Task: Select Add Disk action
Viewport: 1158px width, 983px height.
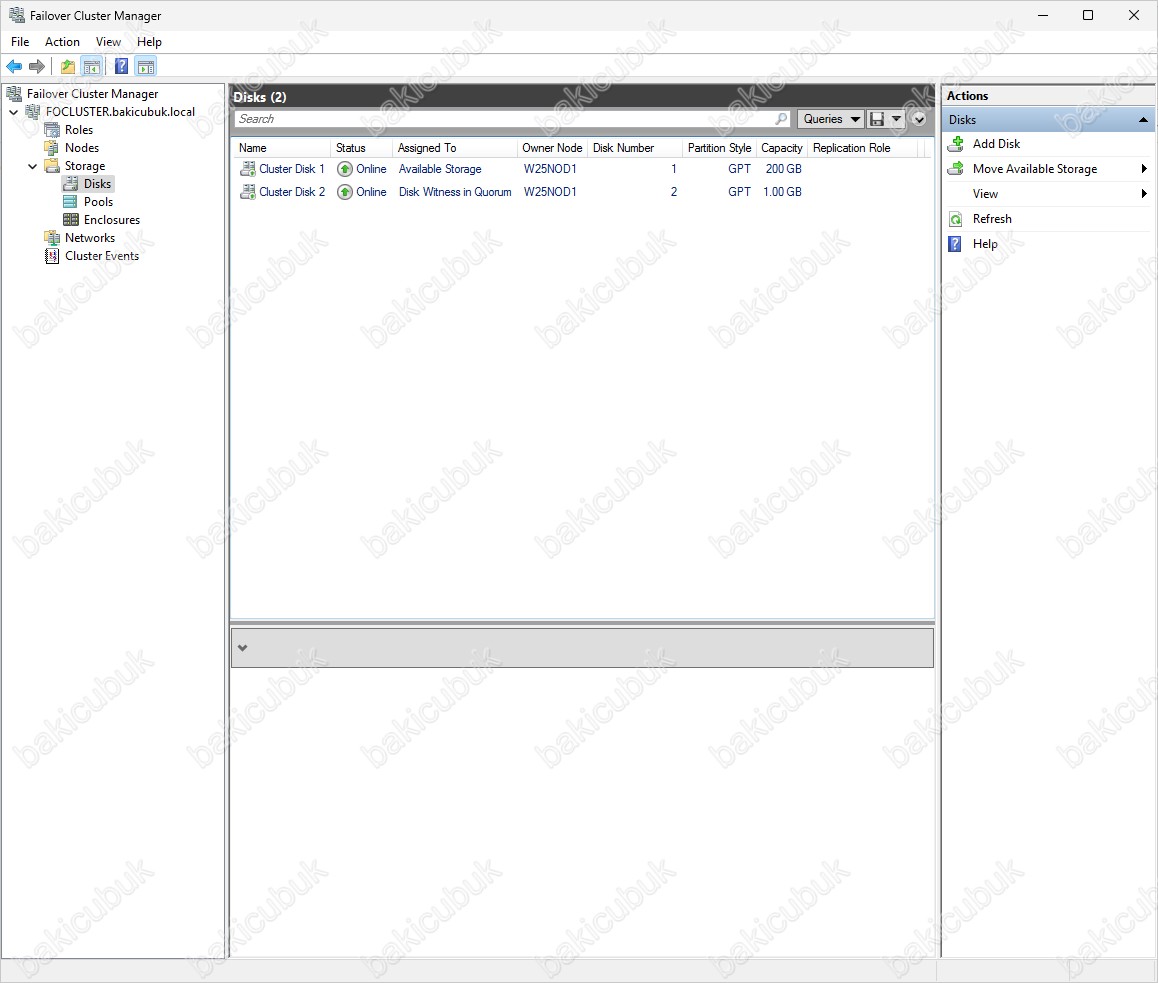Action: pos(996,144)
